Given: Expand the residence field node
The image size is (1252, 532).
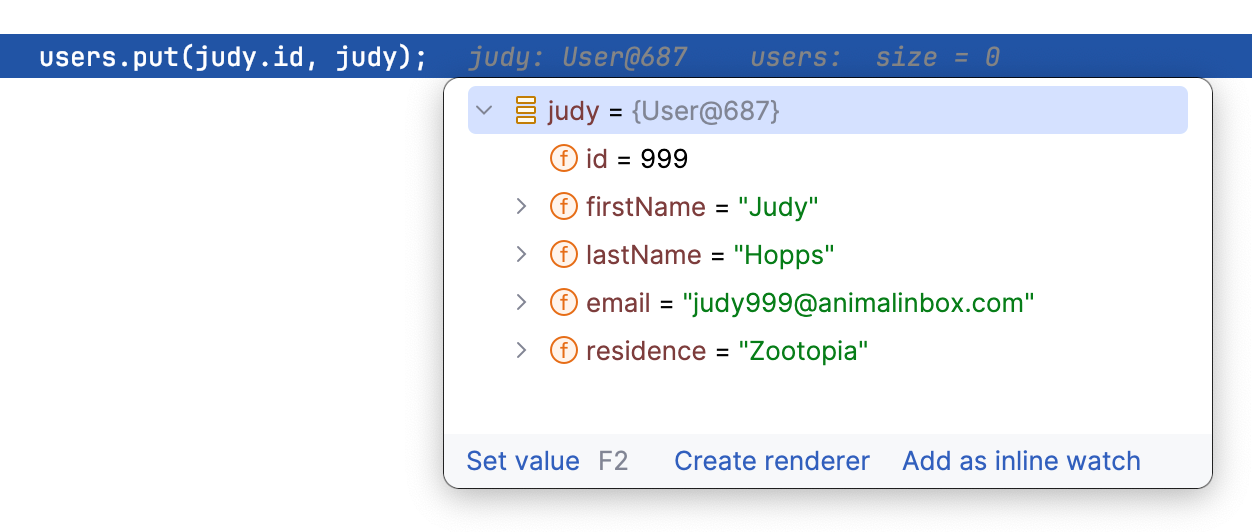Looking at the screenshot, I should 521,351.
